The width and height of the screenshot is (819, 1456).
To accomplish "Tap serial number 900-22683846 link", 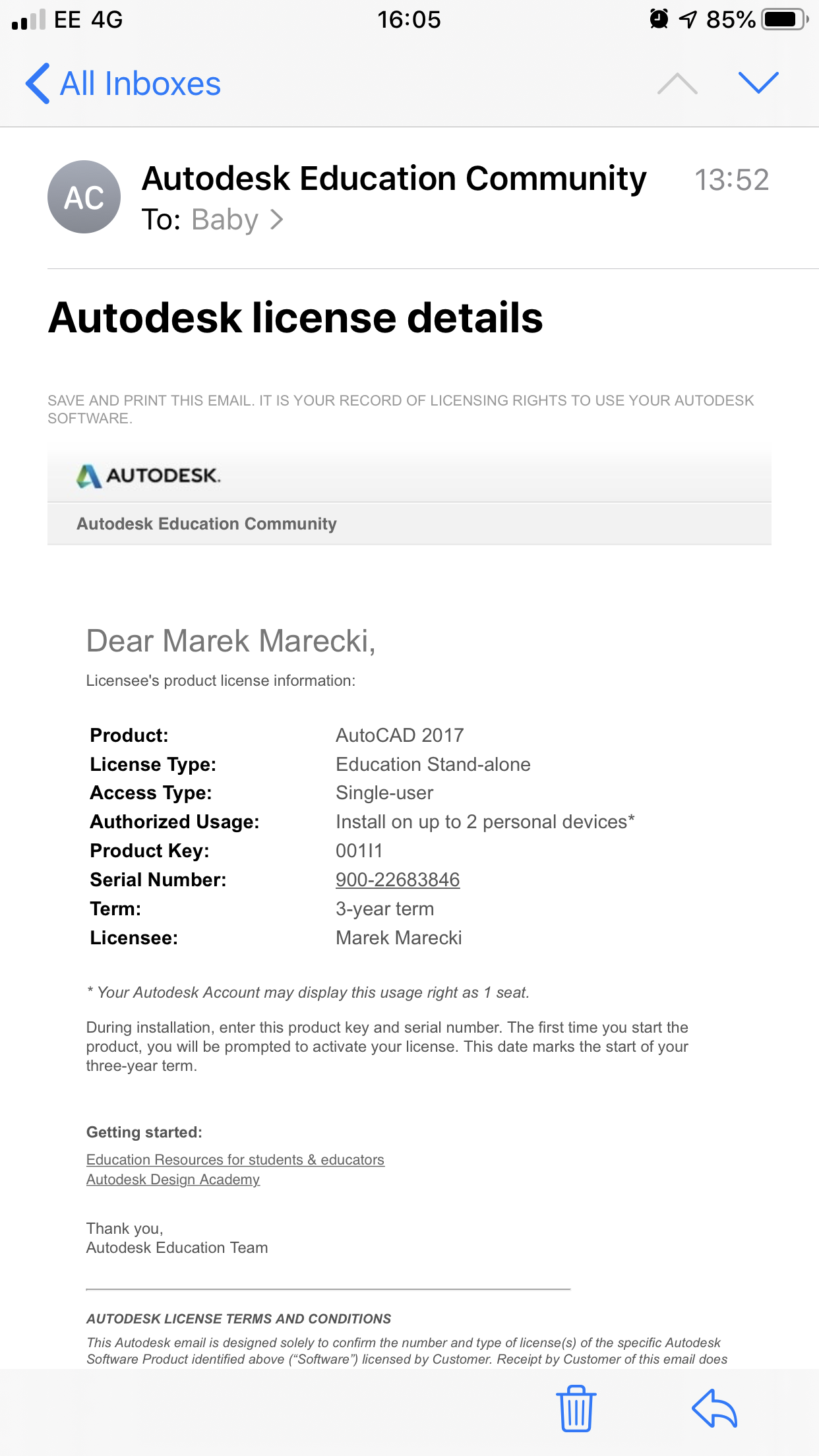I will click(398, 880).
